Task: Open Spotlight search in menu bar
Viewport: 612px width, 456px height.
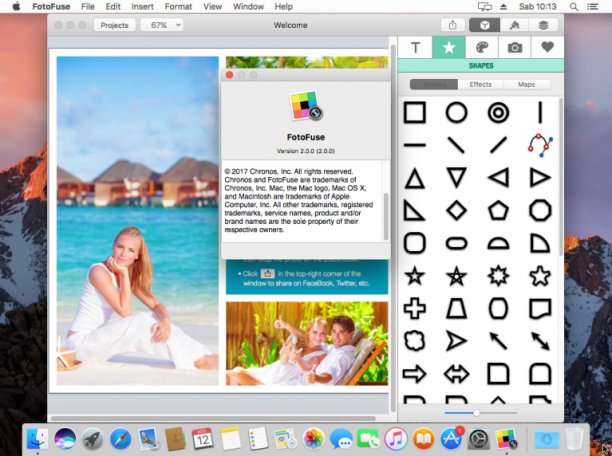Action: tap(573, 7)
